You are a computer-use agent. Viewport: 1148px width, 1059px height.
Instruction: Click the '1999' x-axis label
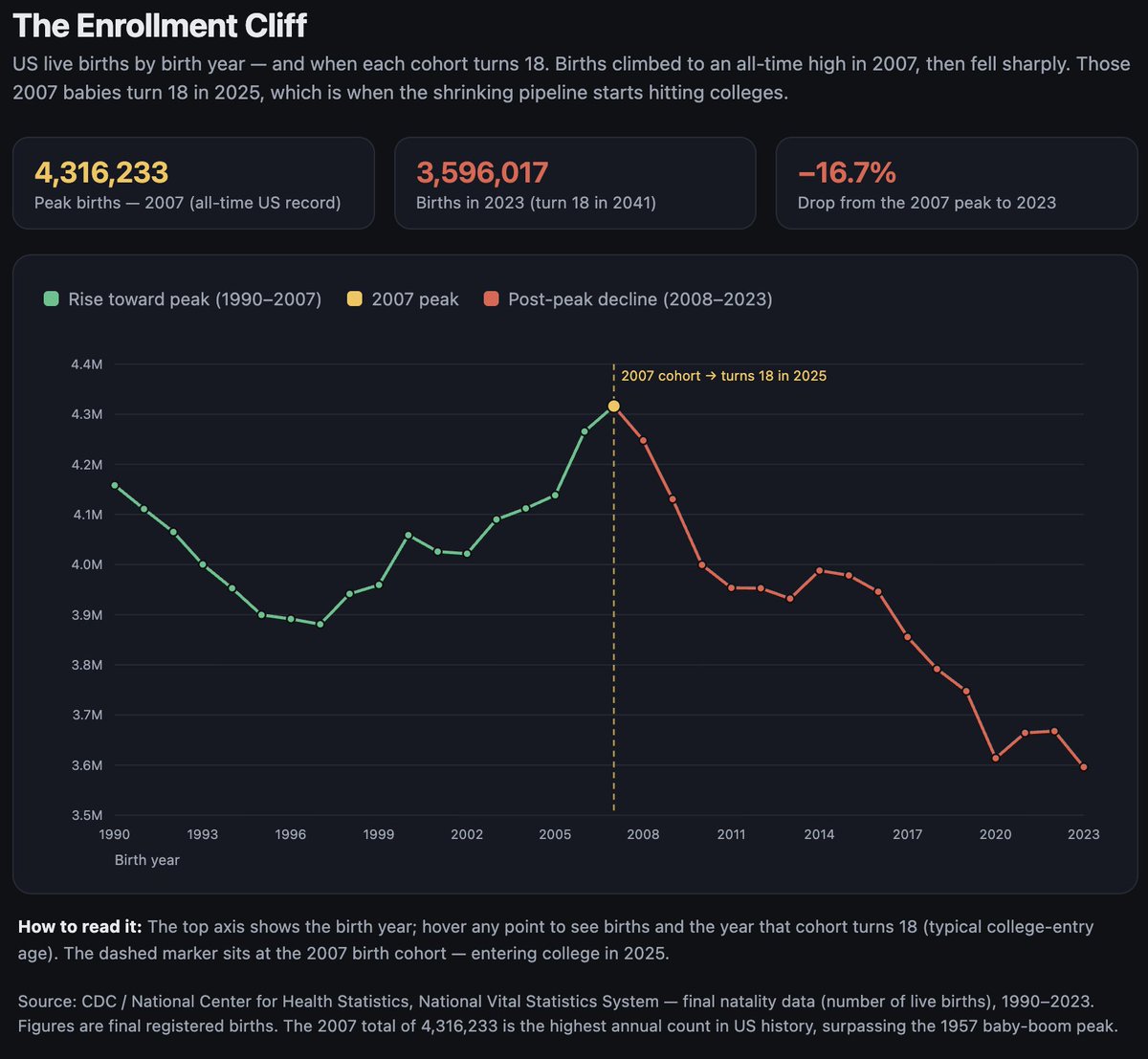click(x=379, y=834)
